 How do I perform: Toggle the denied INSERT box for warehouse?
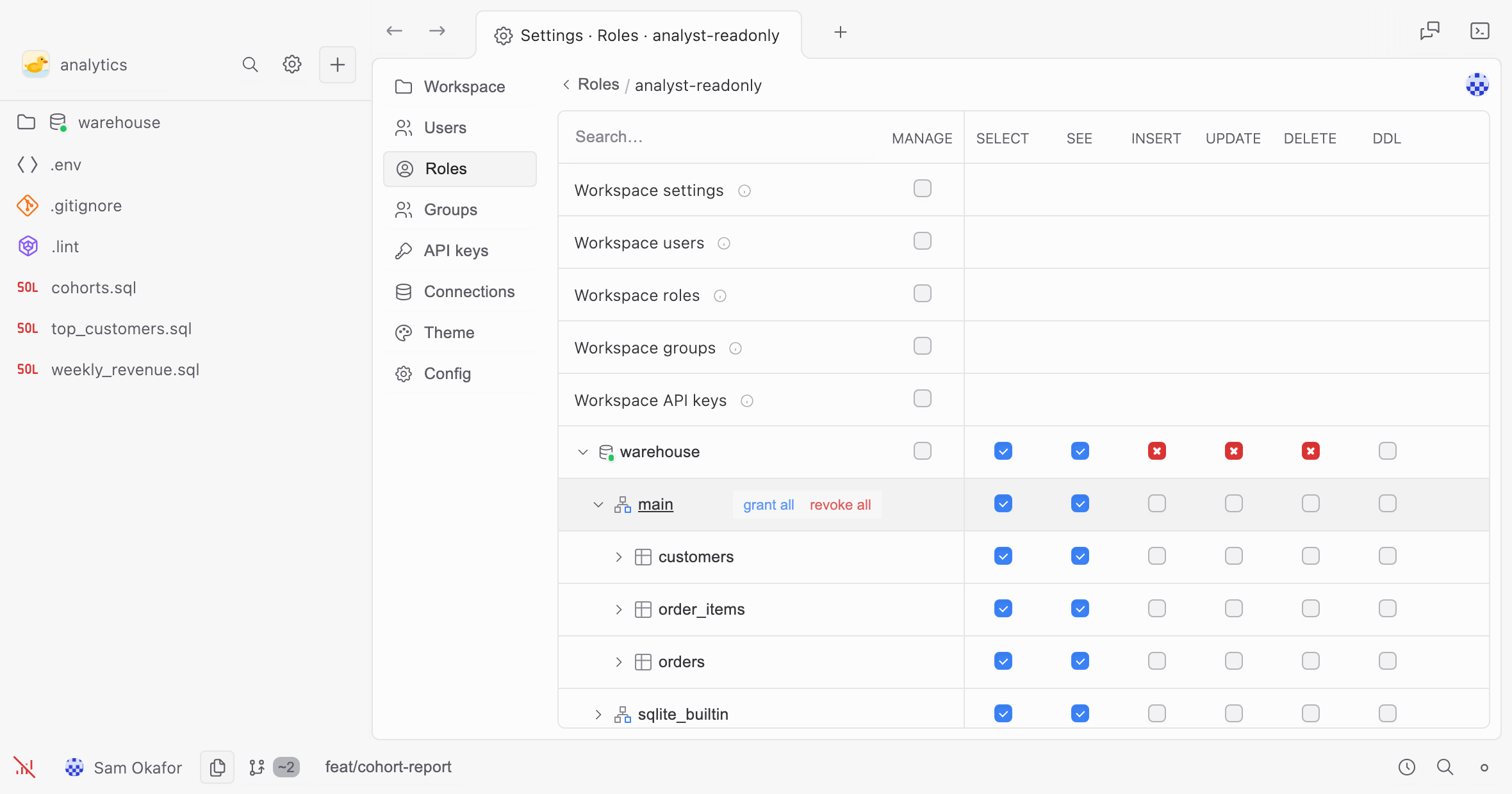1157,451
